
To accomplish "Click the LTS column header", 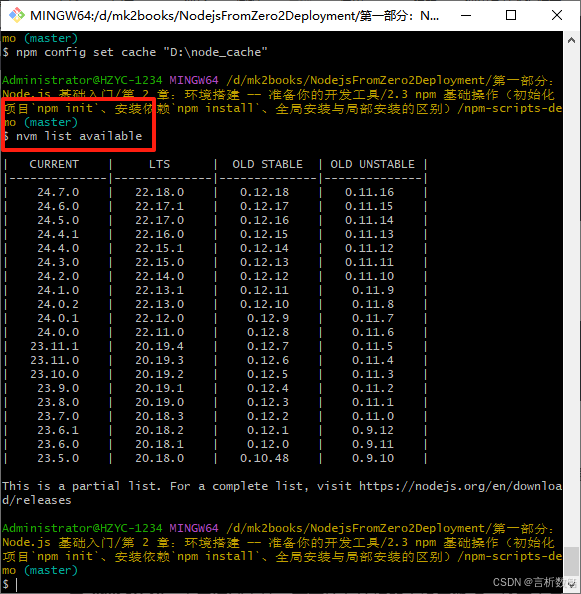I will (x=159, y=164).
